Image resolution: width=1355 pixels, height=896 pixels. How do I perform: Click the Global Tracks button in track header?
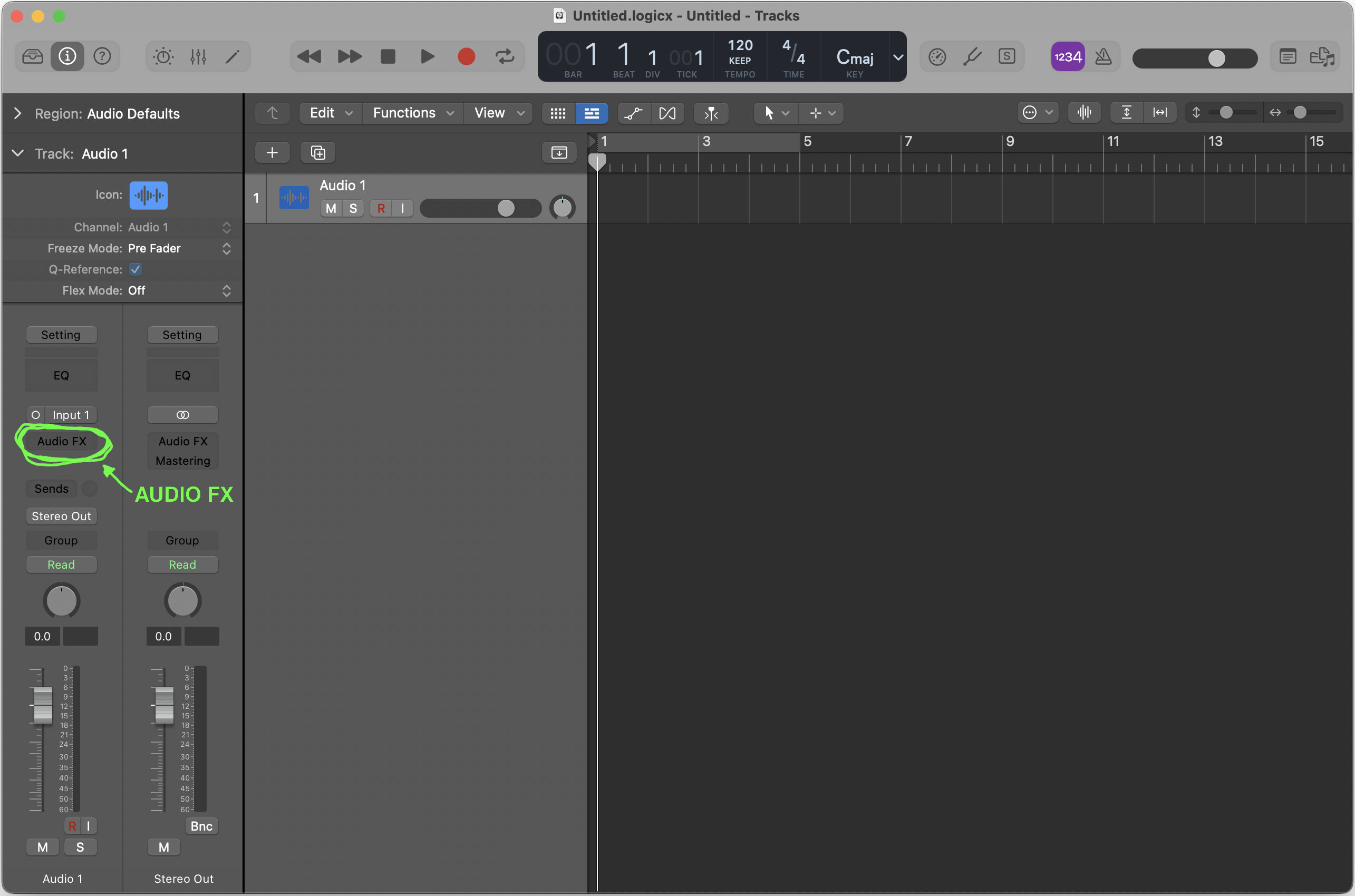click(x=559, y=152)
